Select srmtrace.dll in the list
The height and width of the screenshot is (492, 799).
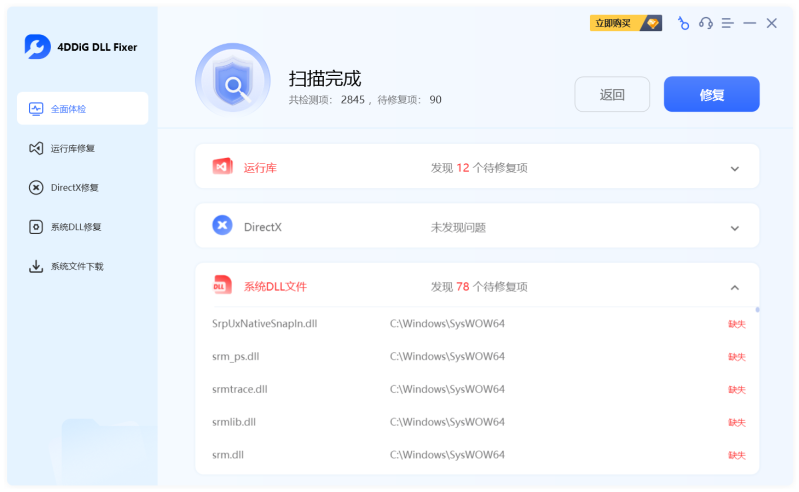[239, 389]
